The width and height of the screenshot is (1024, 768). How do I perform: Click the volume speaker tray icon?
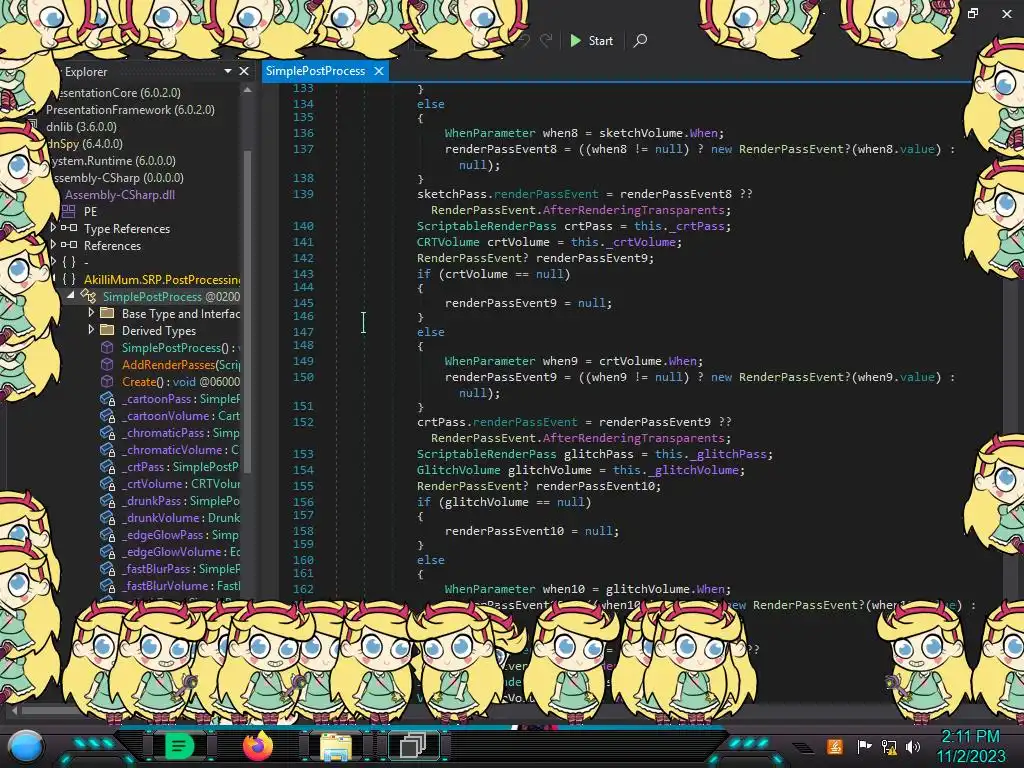pos(913,746)
